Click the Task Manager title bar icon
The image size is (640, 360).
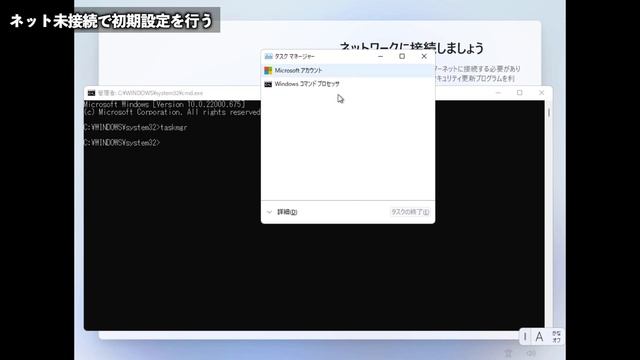(x=268, y=56)
